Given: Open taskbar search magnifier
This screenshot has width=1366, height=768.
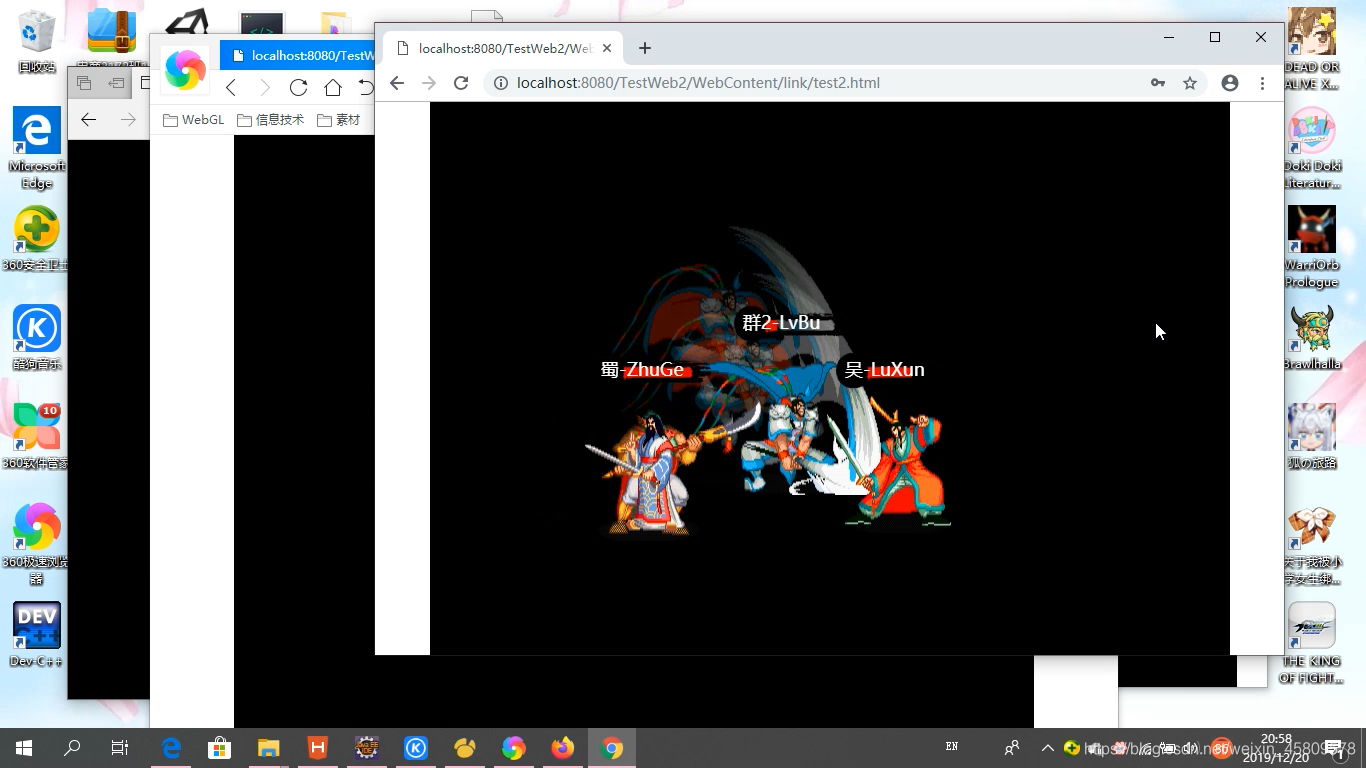Looking at the screenshot, I should 72,748.
